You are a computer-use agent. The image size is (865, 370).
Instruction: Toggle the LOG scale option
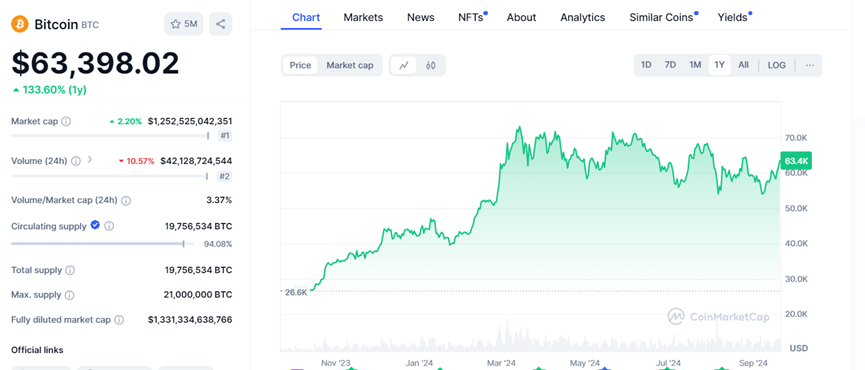776,65
